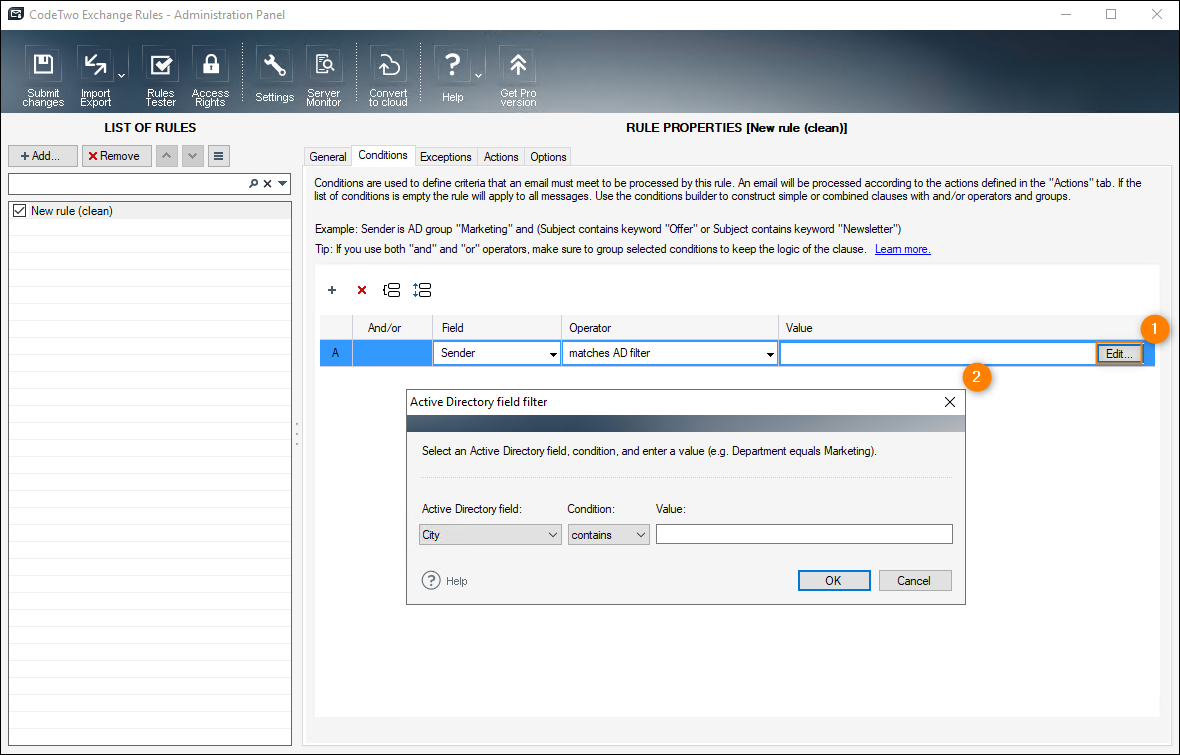Switch to the Options tab

point(549,157)
